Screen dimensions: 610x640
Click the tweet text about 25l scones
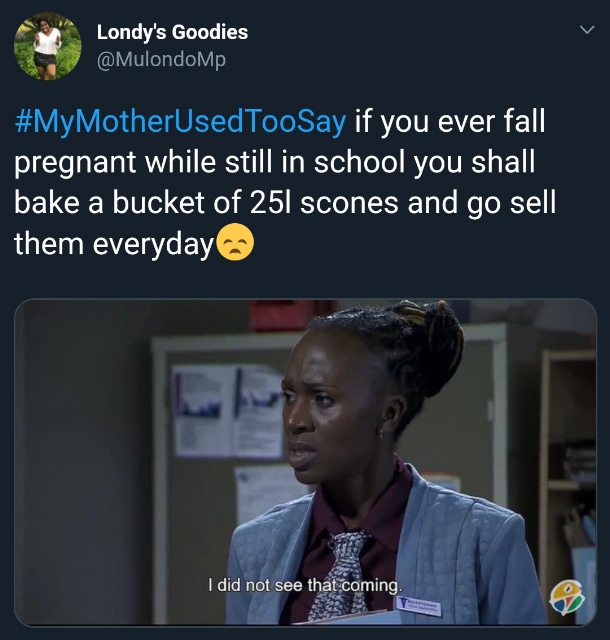[285, 182]
